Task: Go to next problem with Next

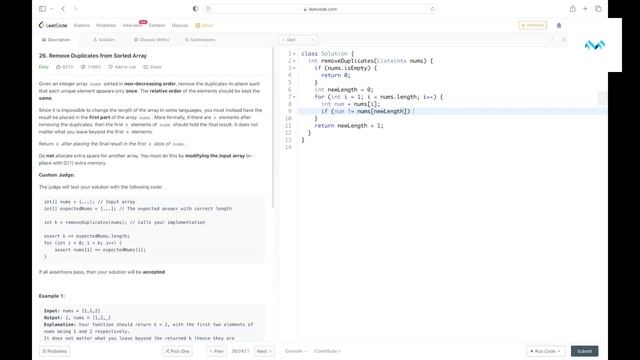Action: (264, 351)
